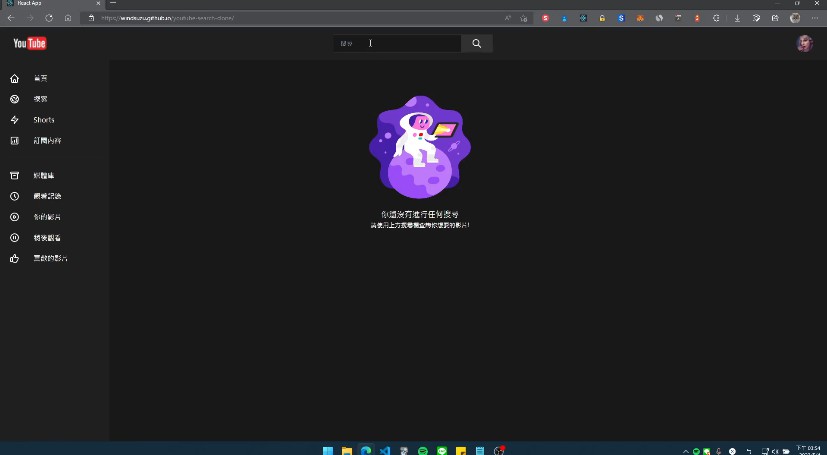Open Your Videos play-circle icon

point(14,217)
